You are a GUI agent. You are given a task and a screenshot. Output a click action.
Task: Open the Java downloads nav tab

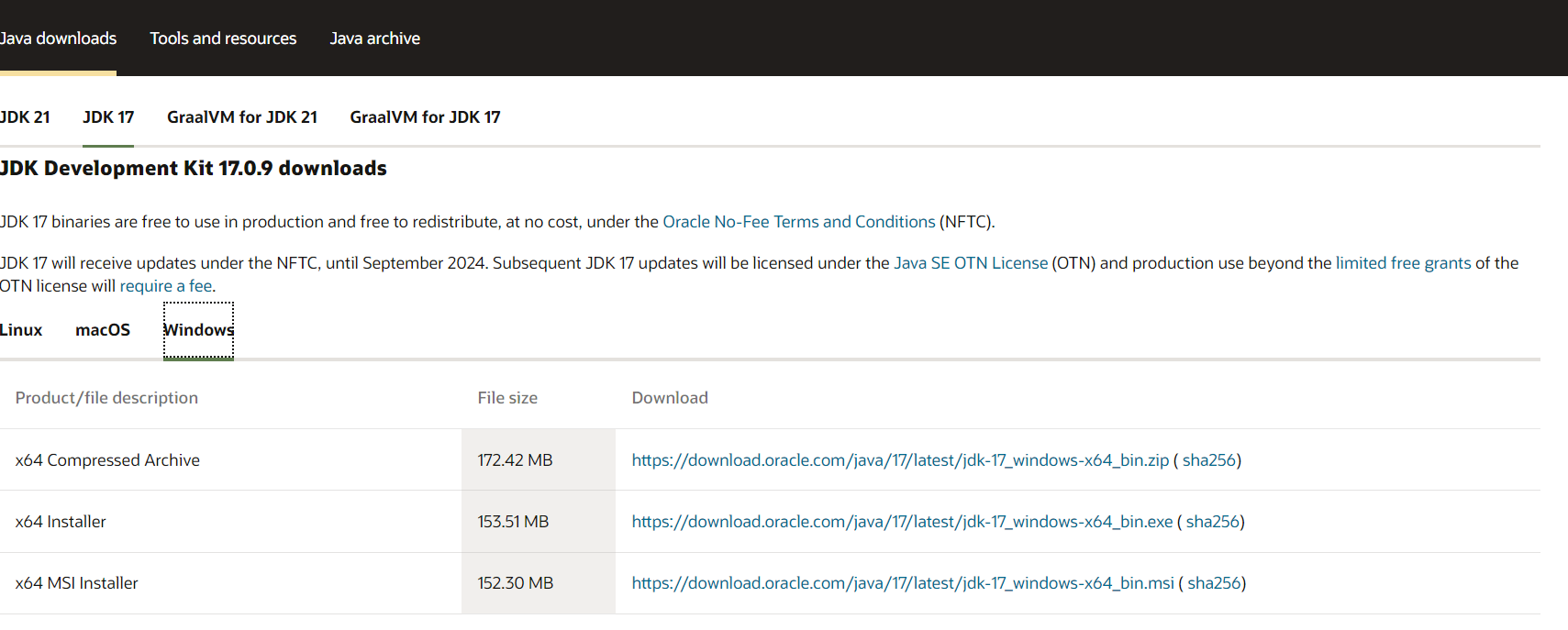[x=58, y=39]
